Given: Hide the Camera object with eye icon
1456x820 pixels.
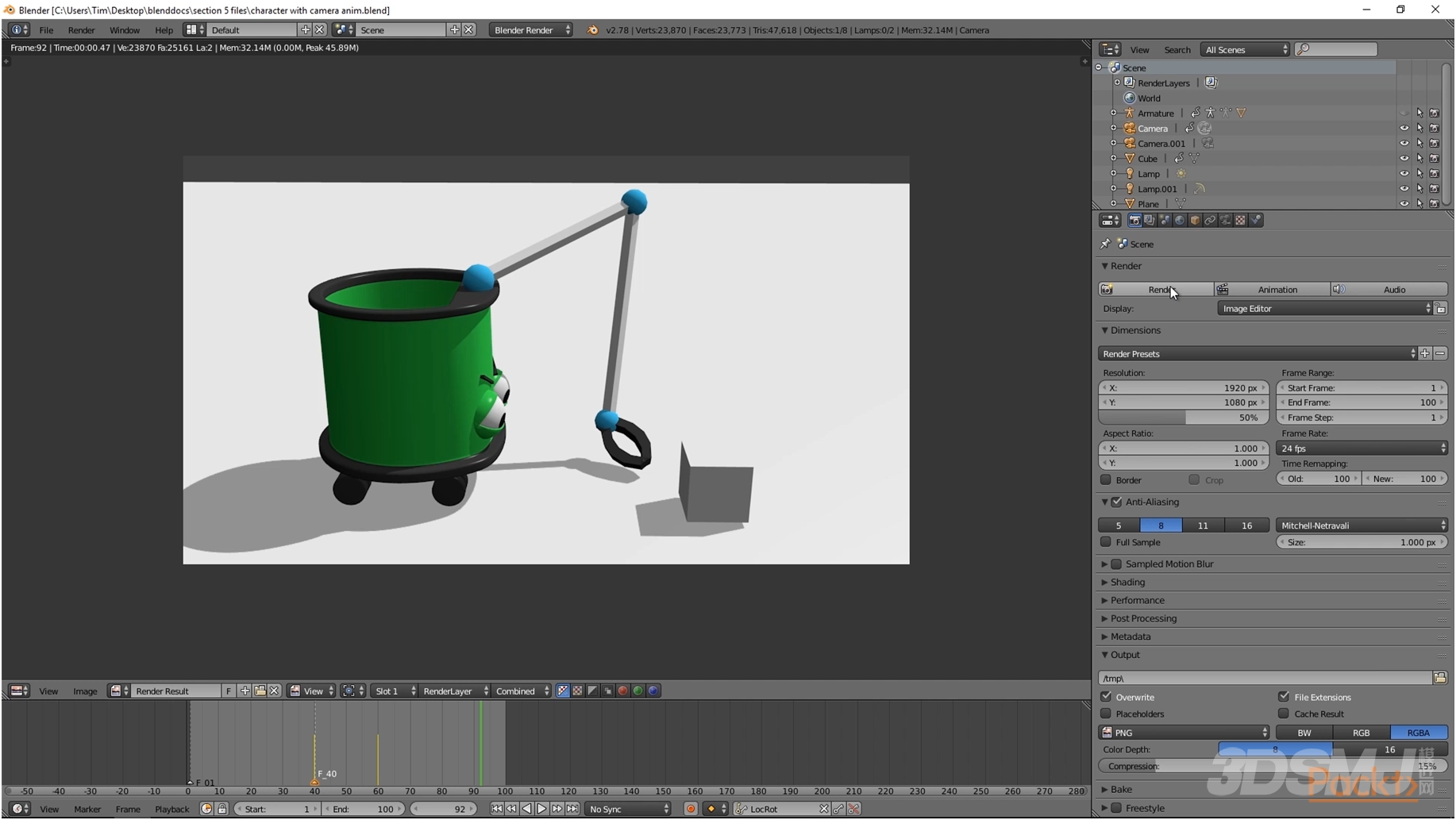Looking at the screenshot, I should pyautogui.click(x=1404, y=129).
